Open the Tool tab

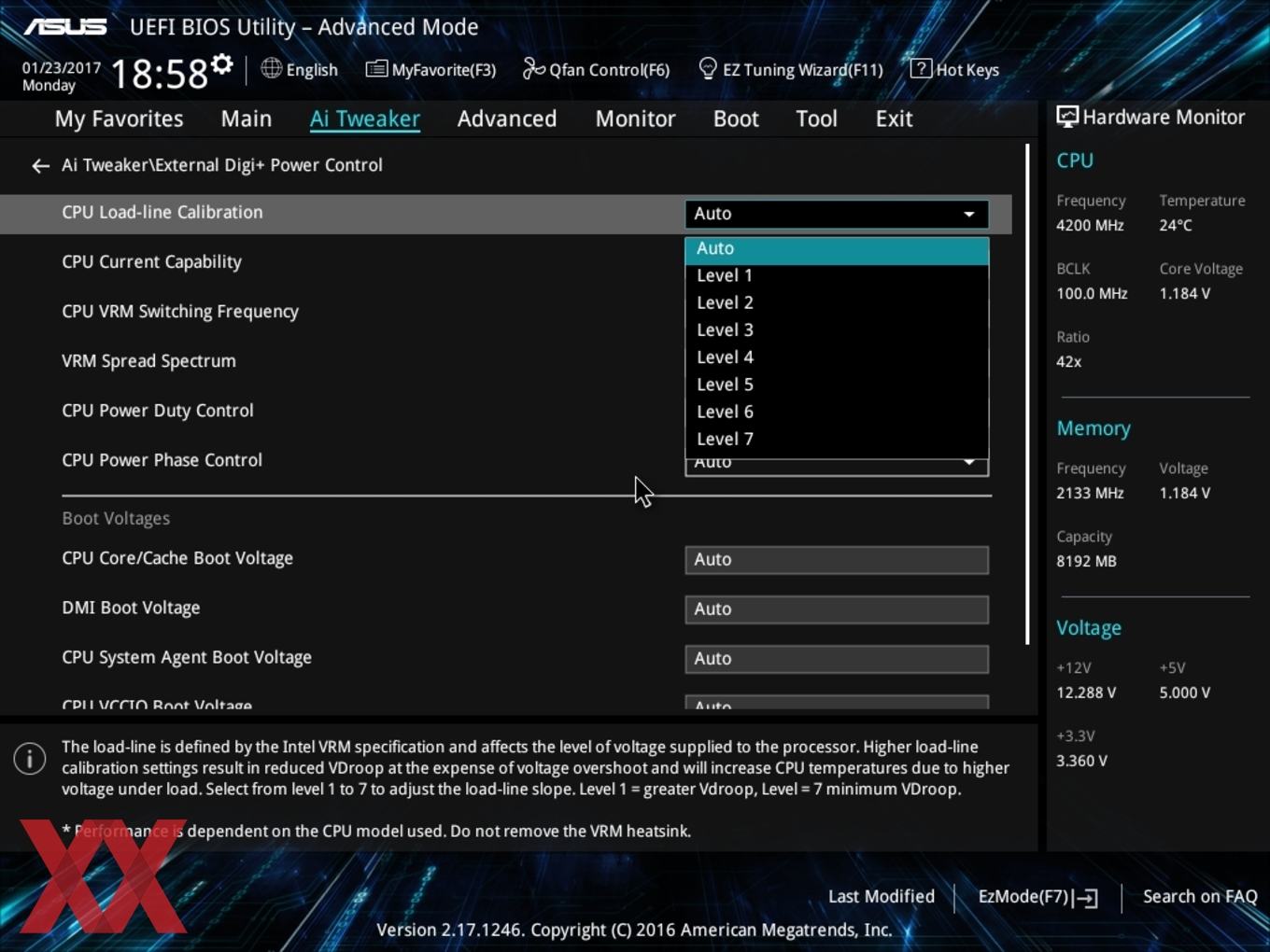coord(816,119)
